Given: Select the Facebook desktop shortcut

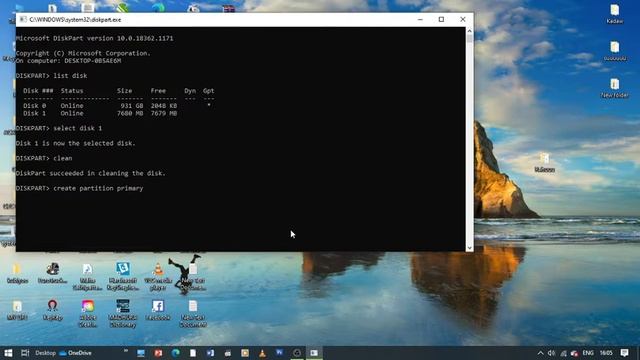Looking at the screenshot, I should click(158, 310).
